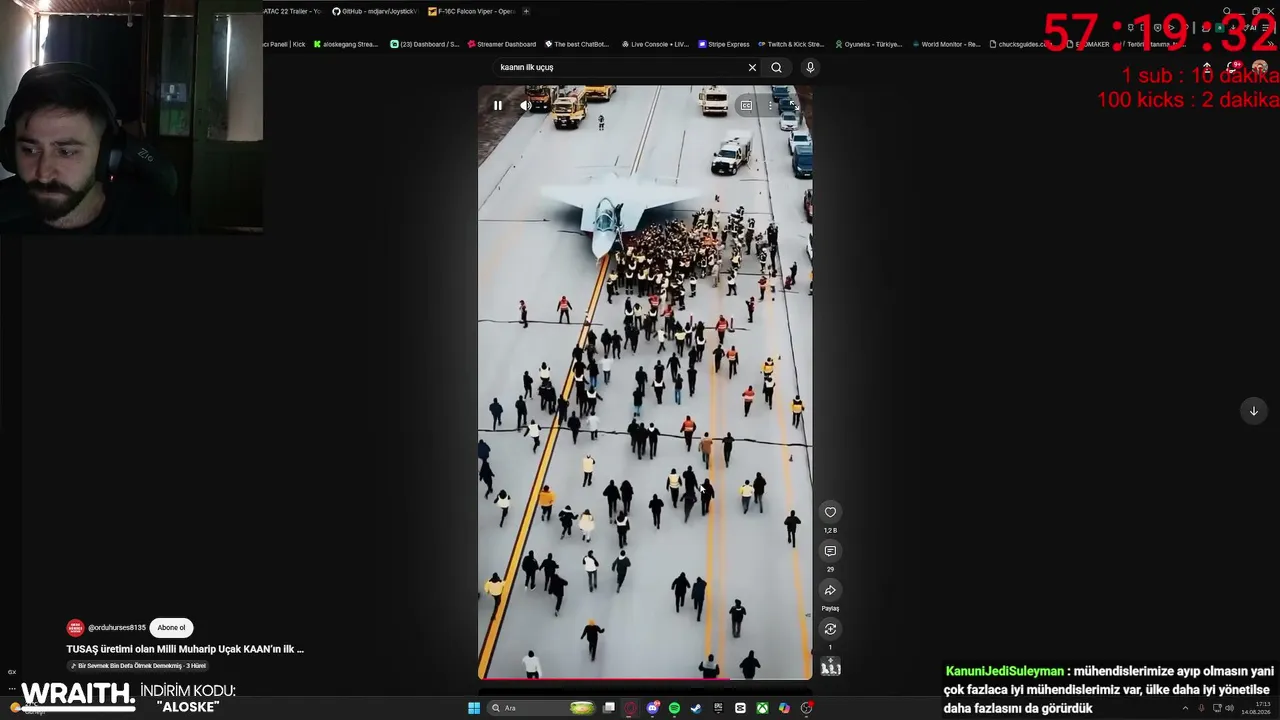
Task: Open the YouTube account avatar menu
Action: [1259, 67]
